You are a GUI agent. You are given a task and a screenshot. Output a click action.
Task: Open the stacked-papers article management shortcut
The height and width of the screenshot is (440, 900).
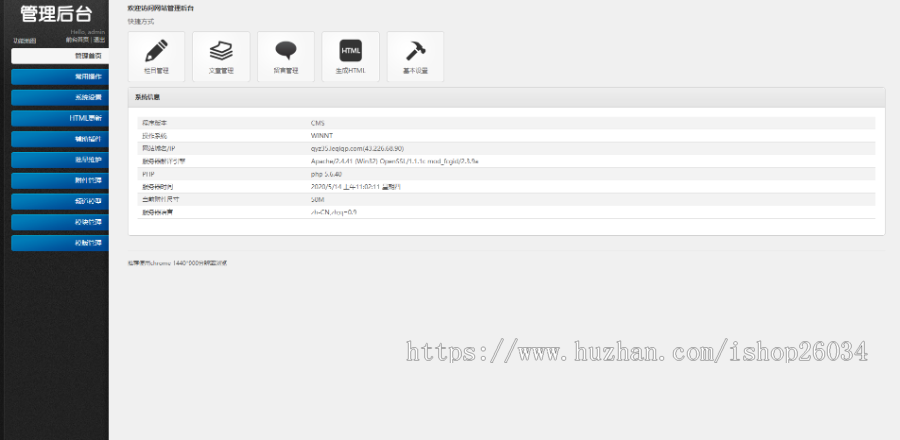click(221, 56)
